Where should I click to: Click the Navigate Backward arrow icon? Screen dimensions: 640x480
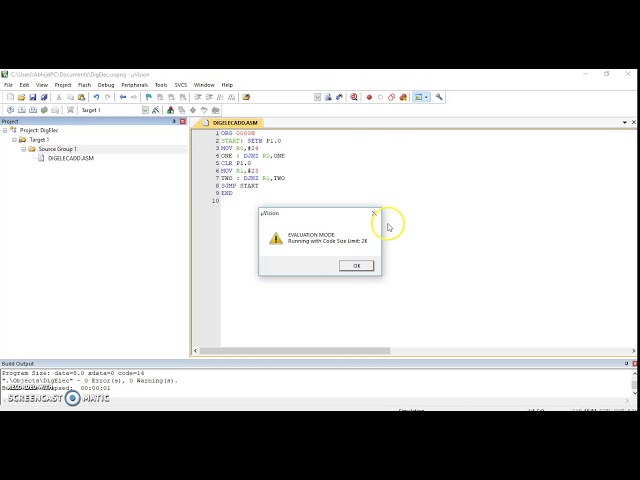[123, 97]
